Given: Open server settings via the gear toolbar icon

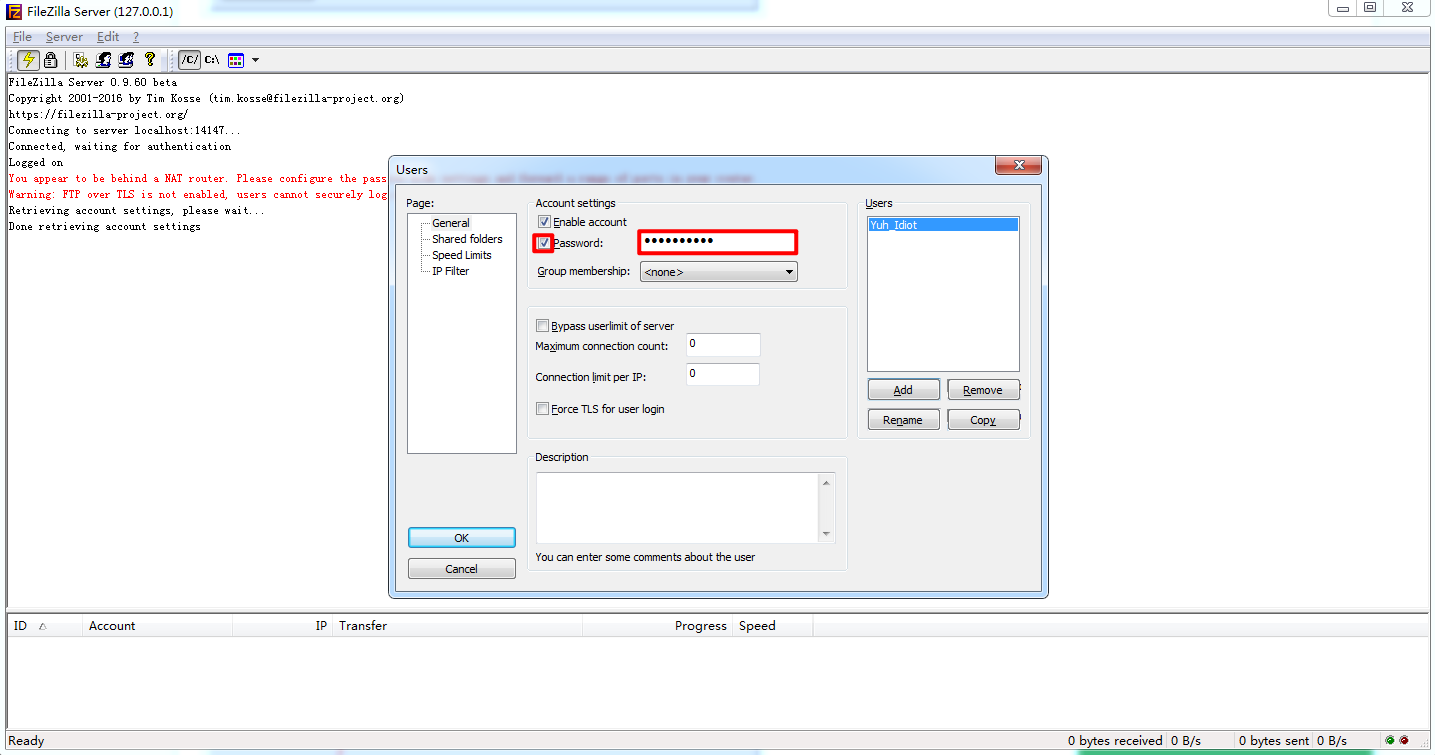Looking at the screenshot, I should [x=80, y=60].
